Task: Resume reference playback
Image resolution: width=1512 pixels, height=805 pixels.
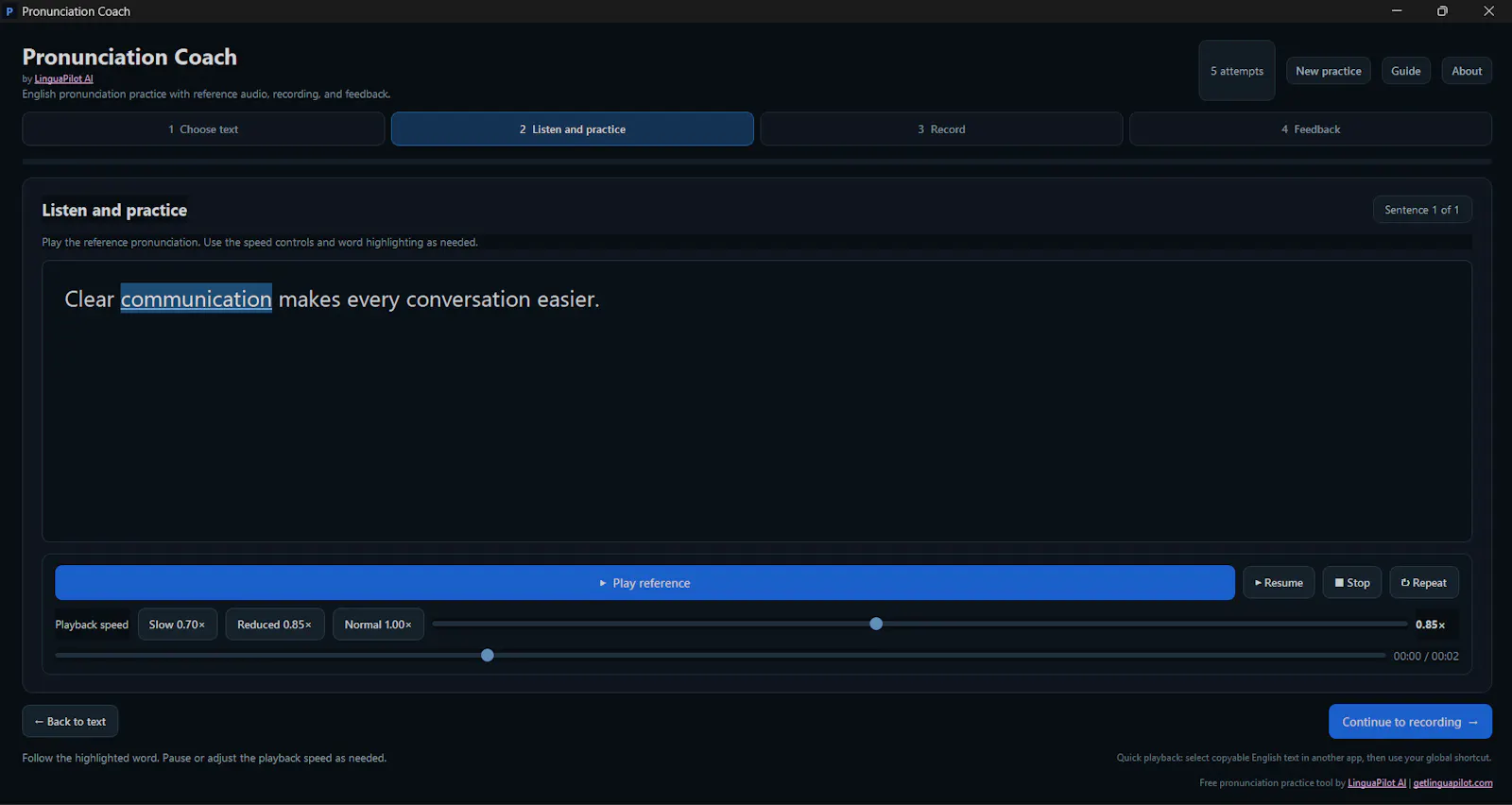Action: (x=1279, y=583)
